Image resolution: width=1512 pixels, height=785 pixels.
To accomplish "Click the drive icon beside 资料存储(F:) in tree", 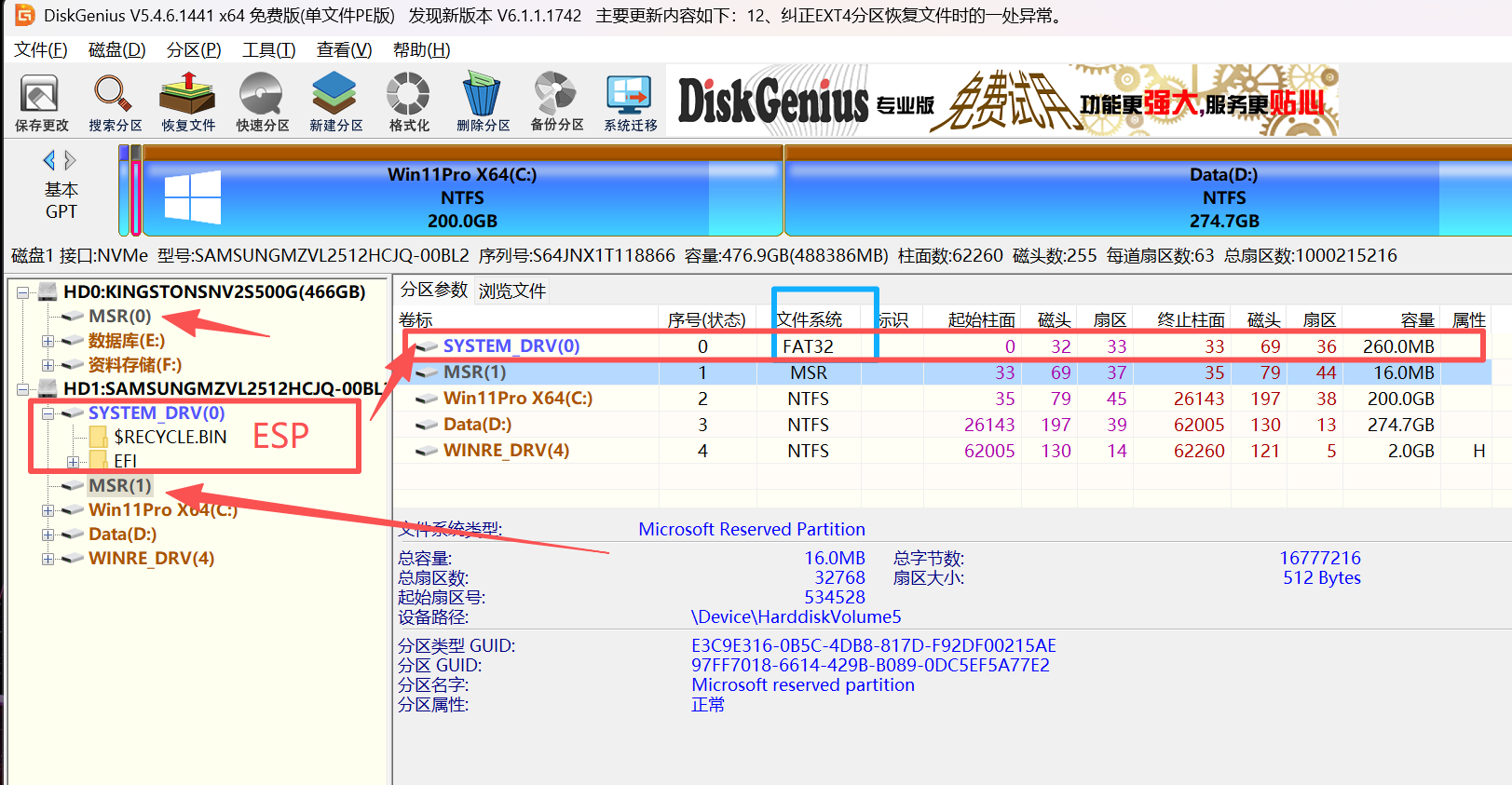I will click(x=73, y=365).
